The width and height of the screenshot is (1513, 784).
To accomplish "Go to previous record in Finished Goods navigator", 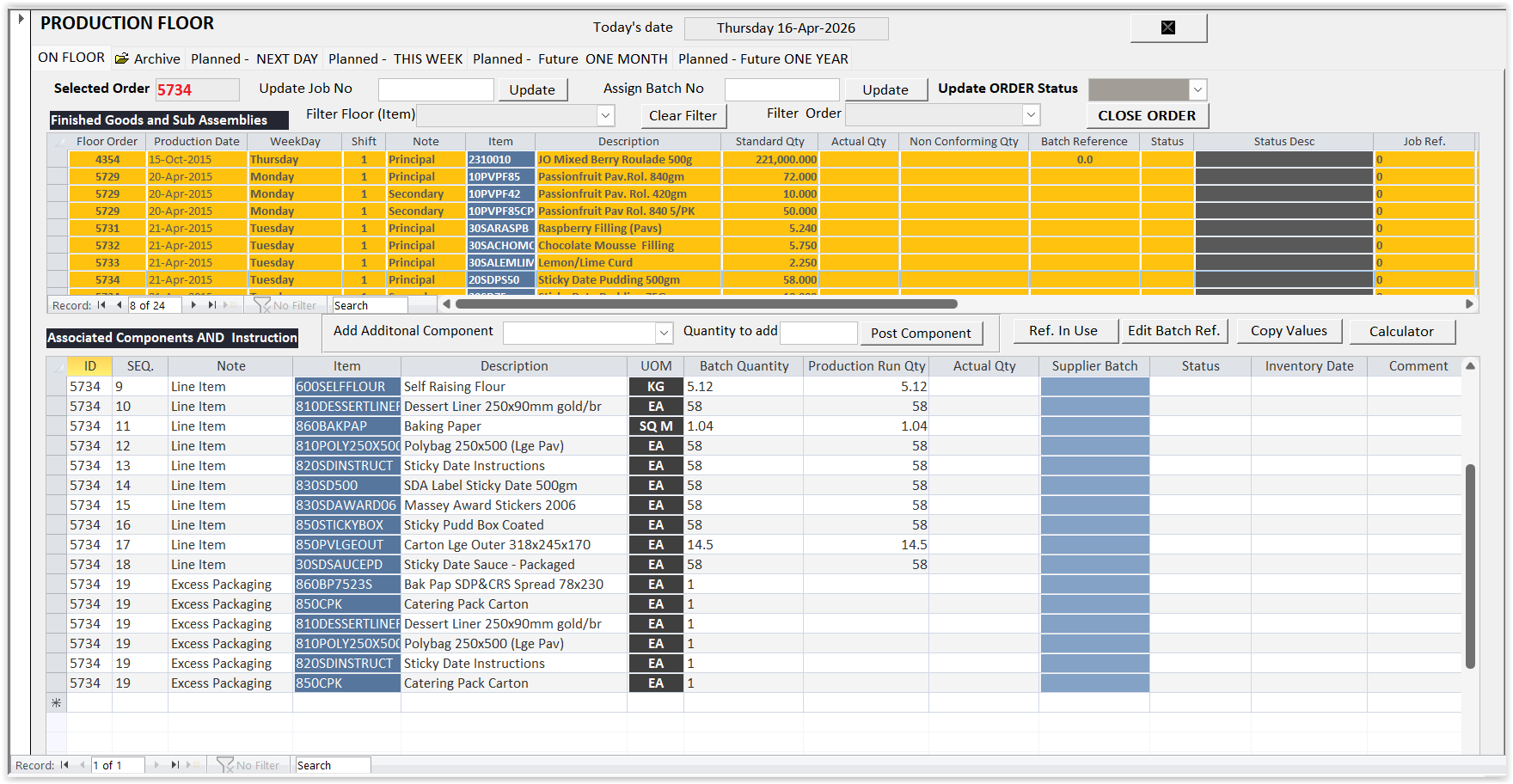I will point(119,305).
